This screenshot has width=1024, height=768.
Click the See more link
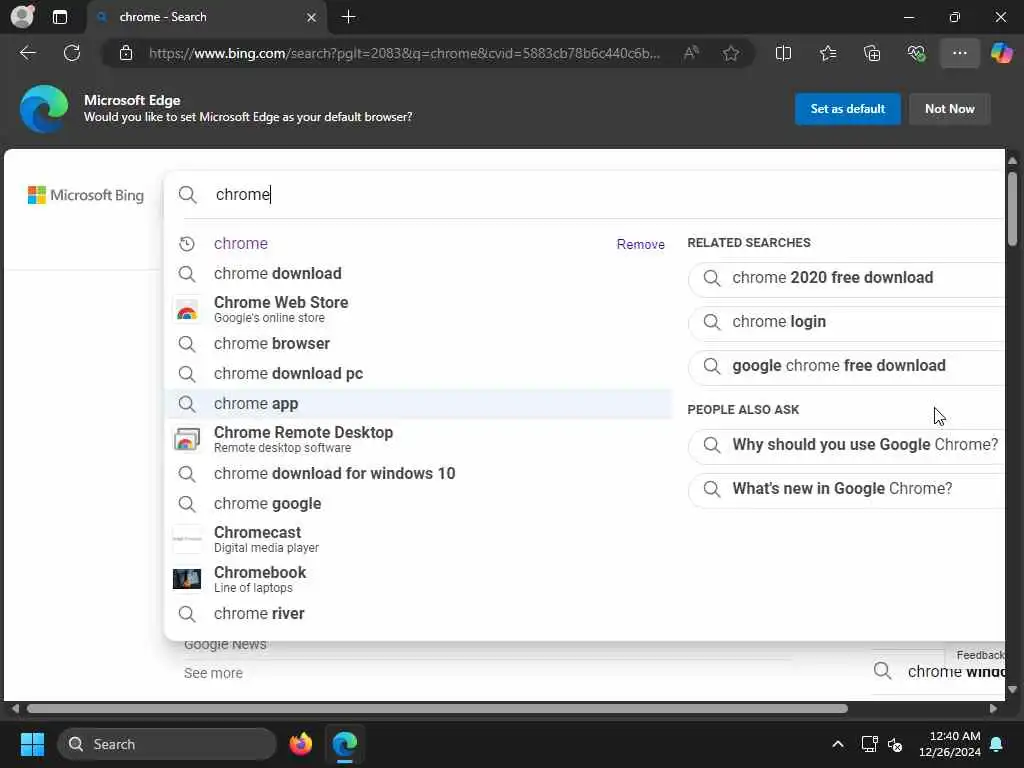213,673
